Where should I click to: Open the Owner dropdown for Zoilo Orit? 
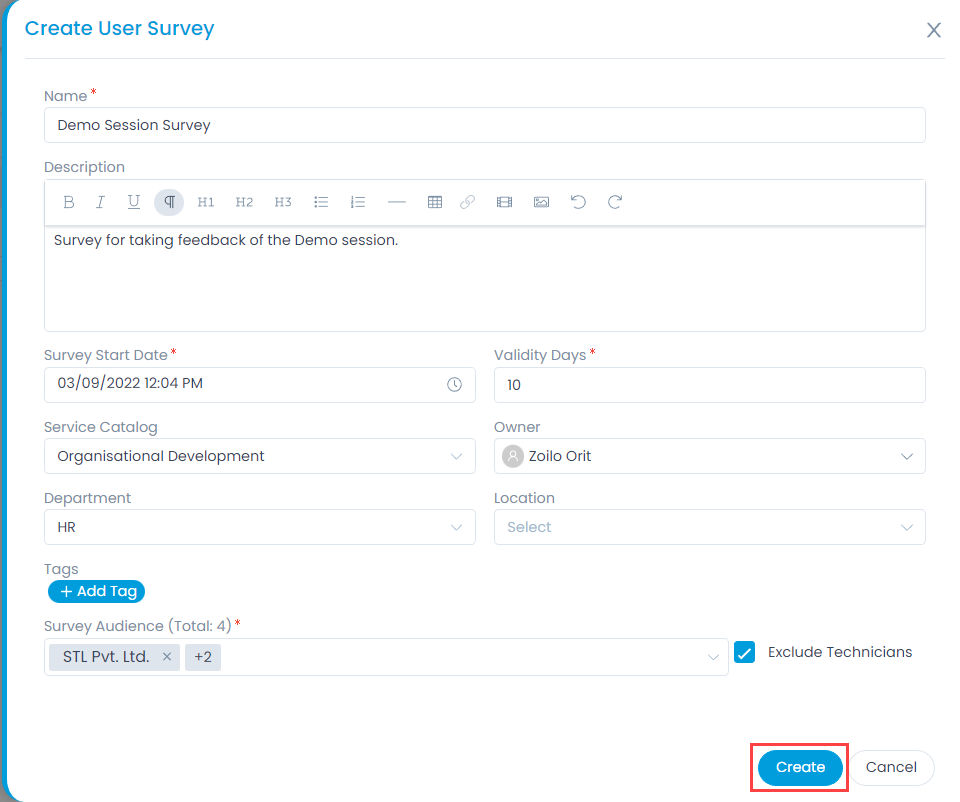[x=906, y=456]
